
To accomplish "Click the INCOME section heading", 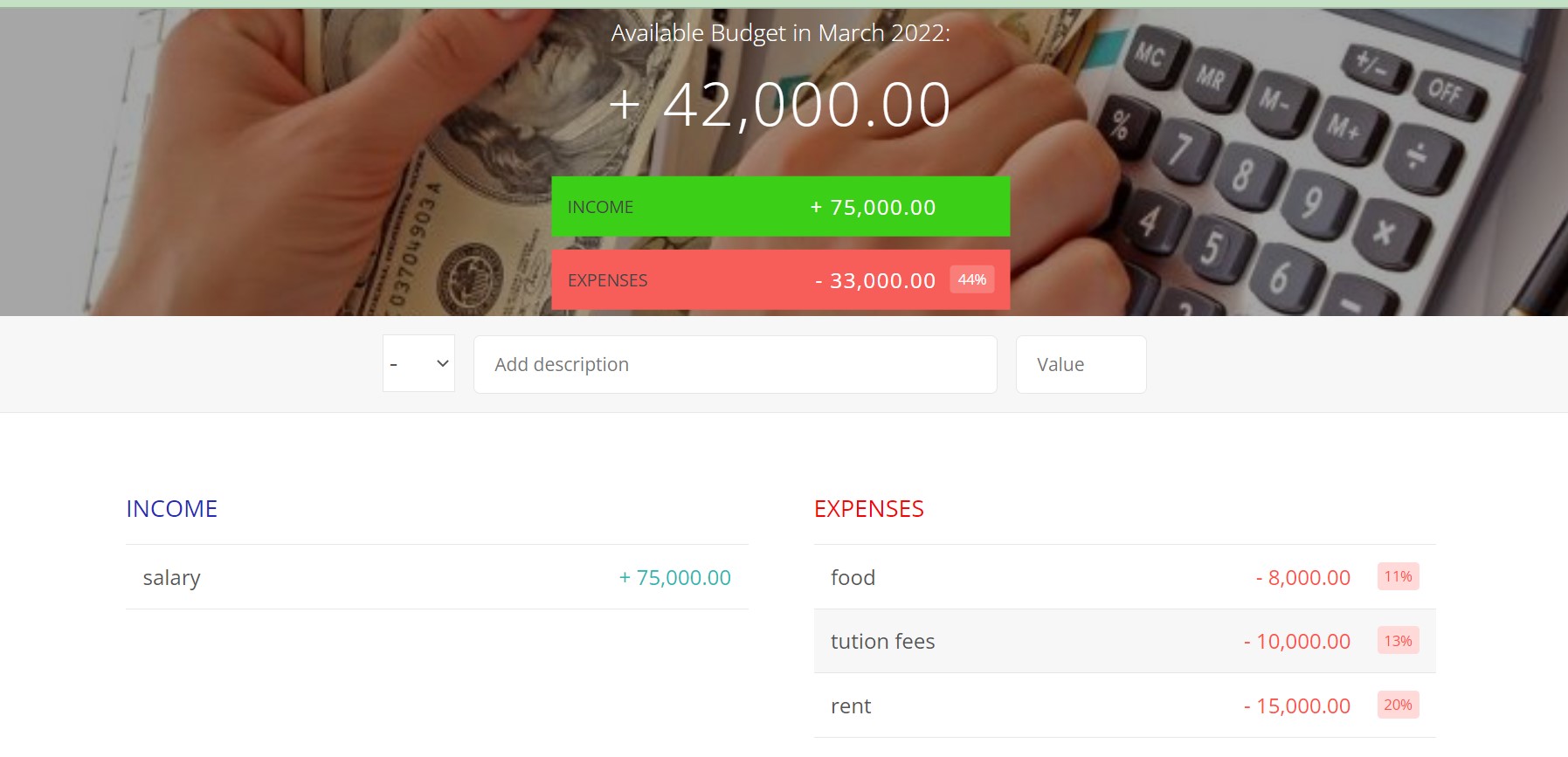I will pos(171,508).
